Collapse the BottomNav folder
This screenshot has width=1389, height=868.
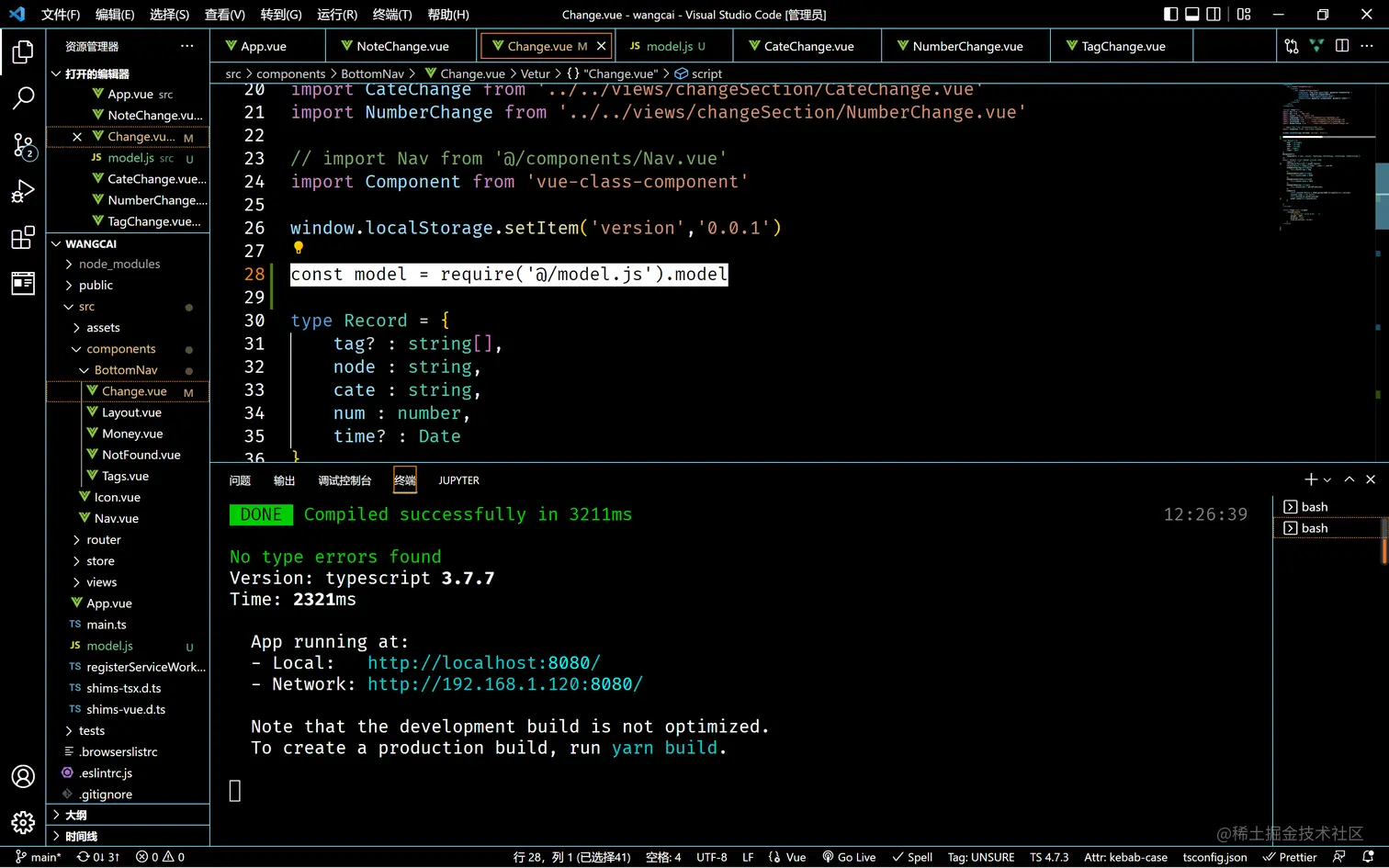click(x=126, y=370)
